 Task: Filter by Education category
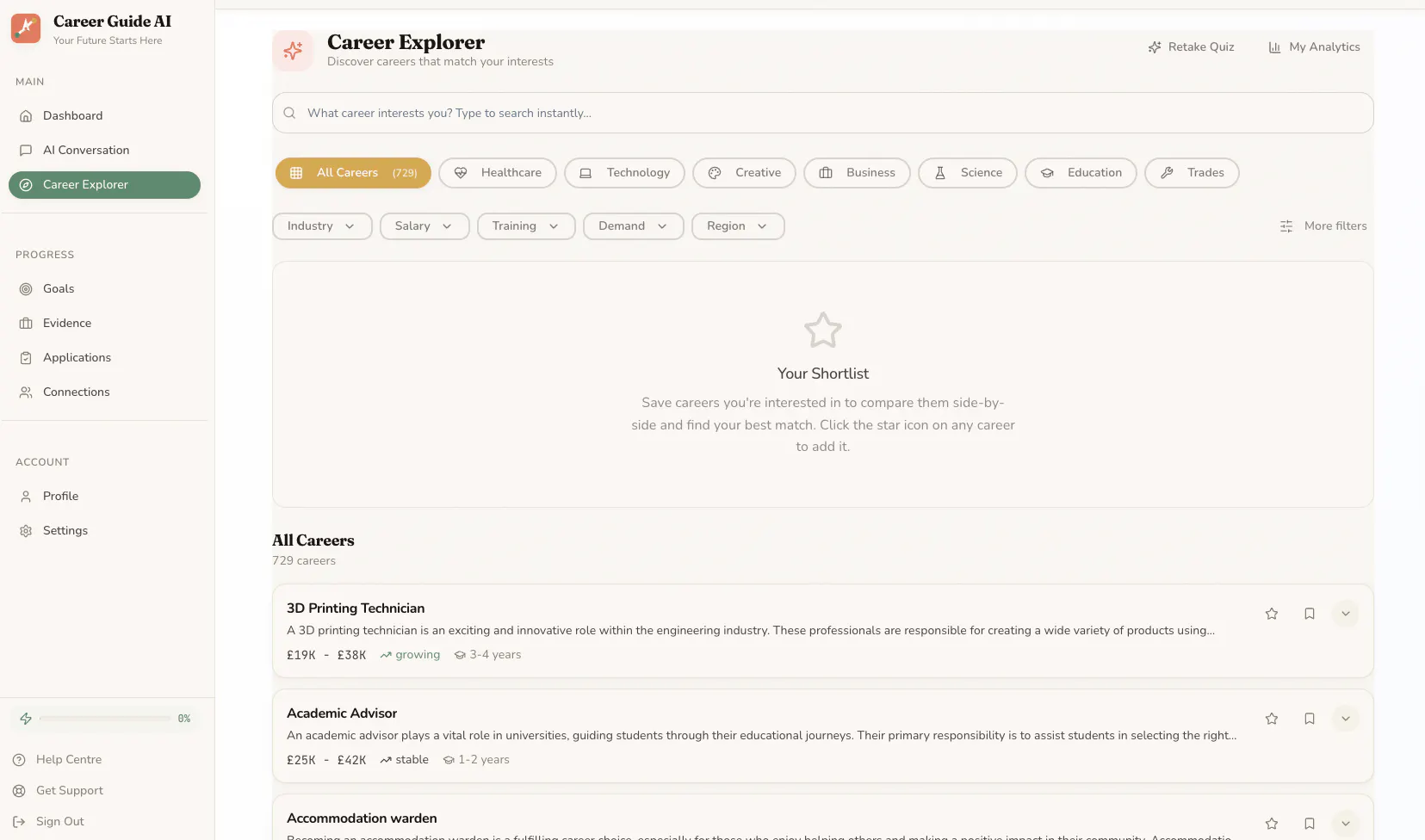coord(1081,173)
